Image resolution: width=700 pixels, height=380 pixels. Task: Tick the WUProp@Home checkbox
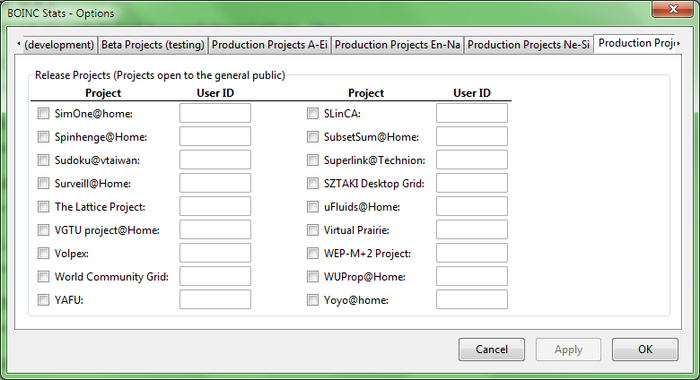click(312, 276)
